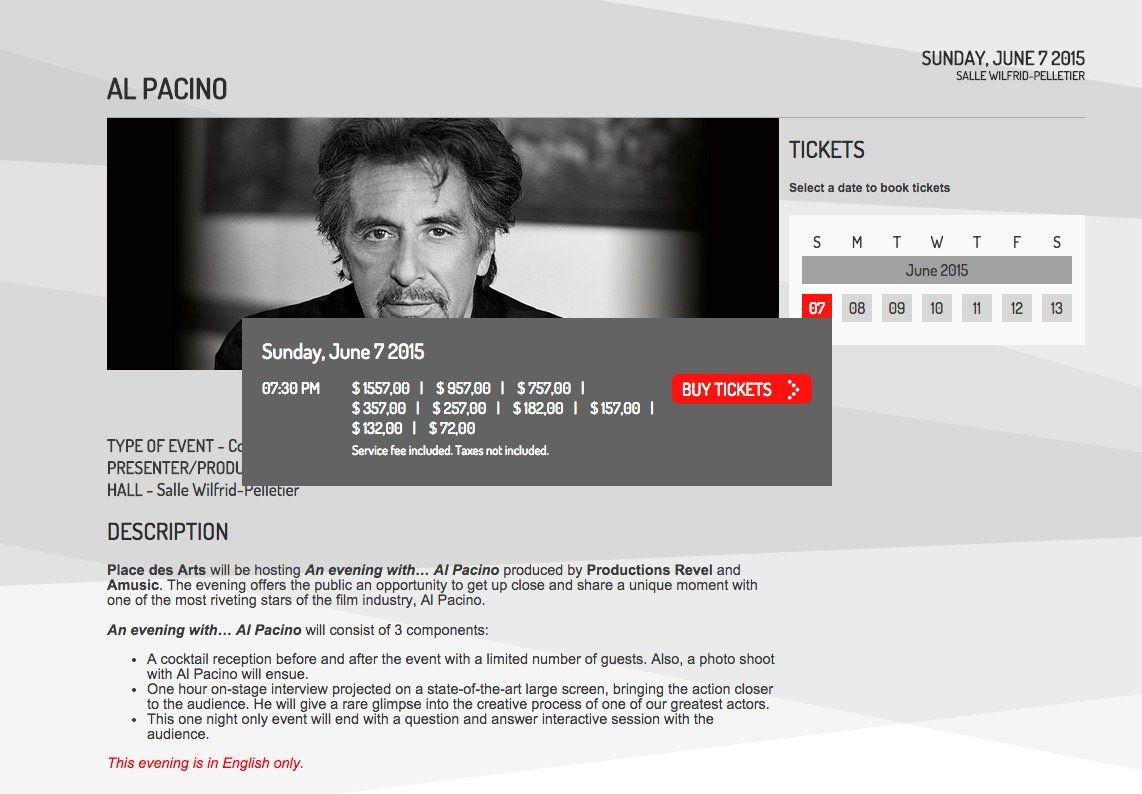Select the $357,00 price option
This screenshot has width=1142, height=794.
pos(379,408)
